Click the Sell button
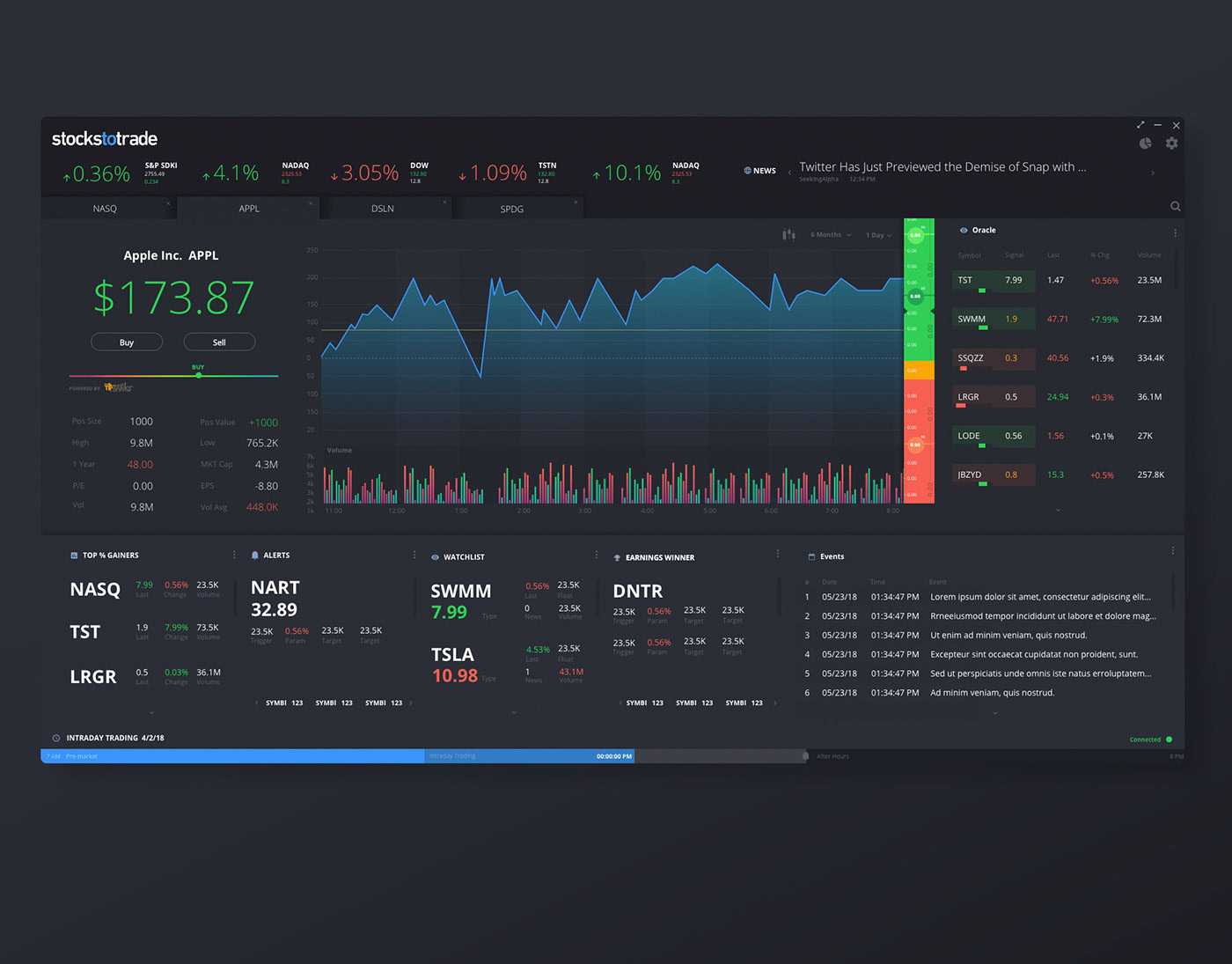The width and height of the screenshot is (1232, 964). [219, 342]
